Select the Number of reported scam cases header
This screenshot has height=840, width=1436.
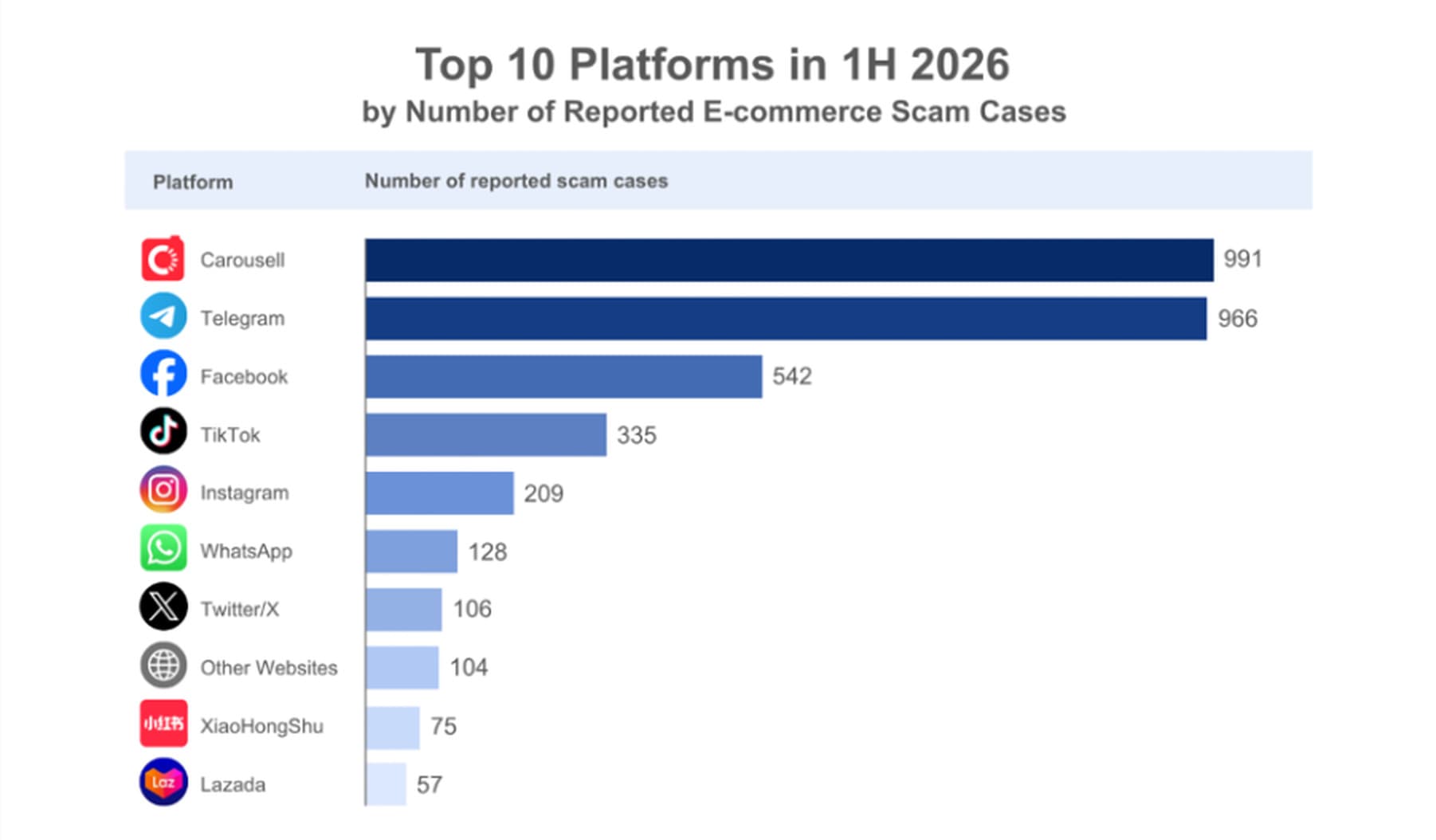516,182
